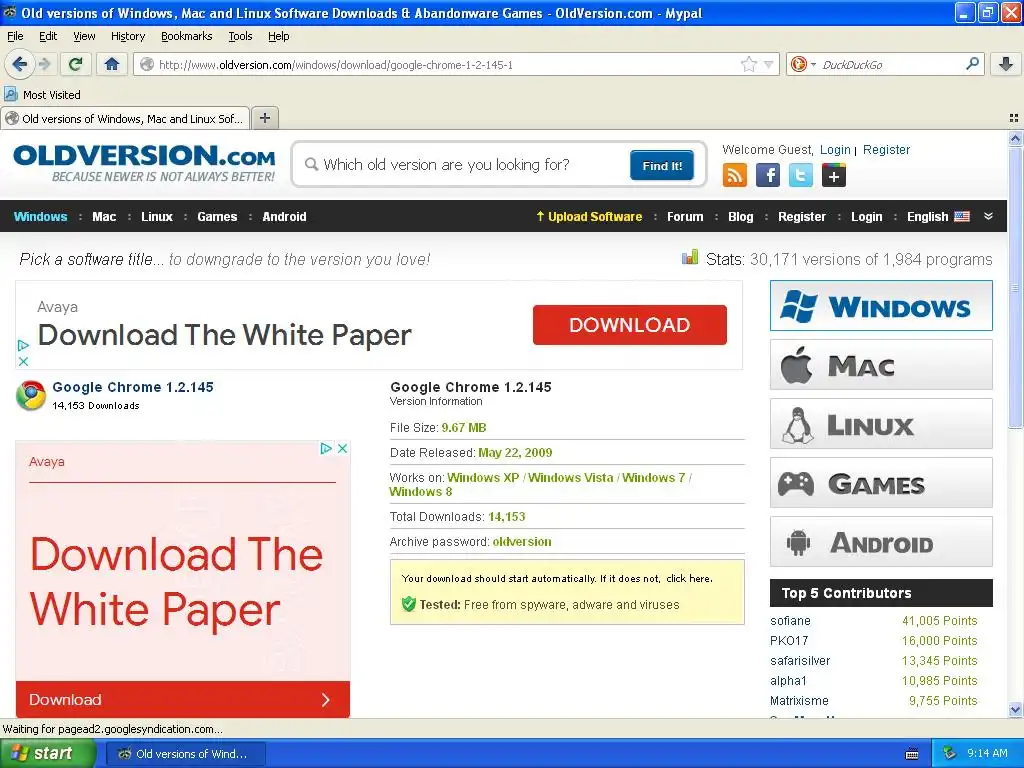
Task: Close the Avaya side ad with X
Action: [x=342, y=448]
